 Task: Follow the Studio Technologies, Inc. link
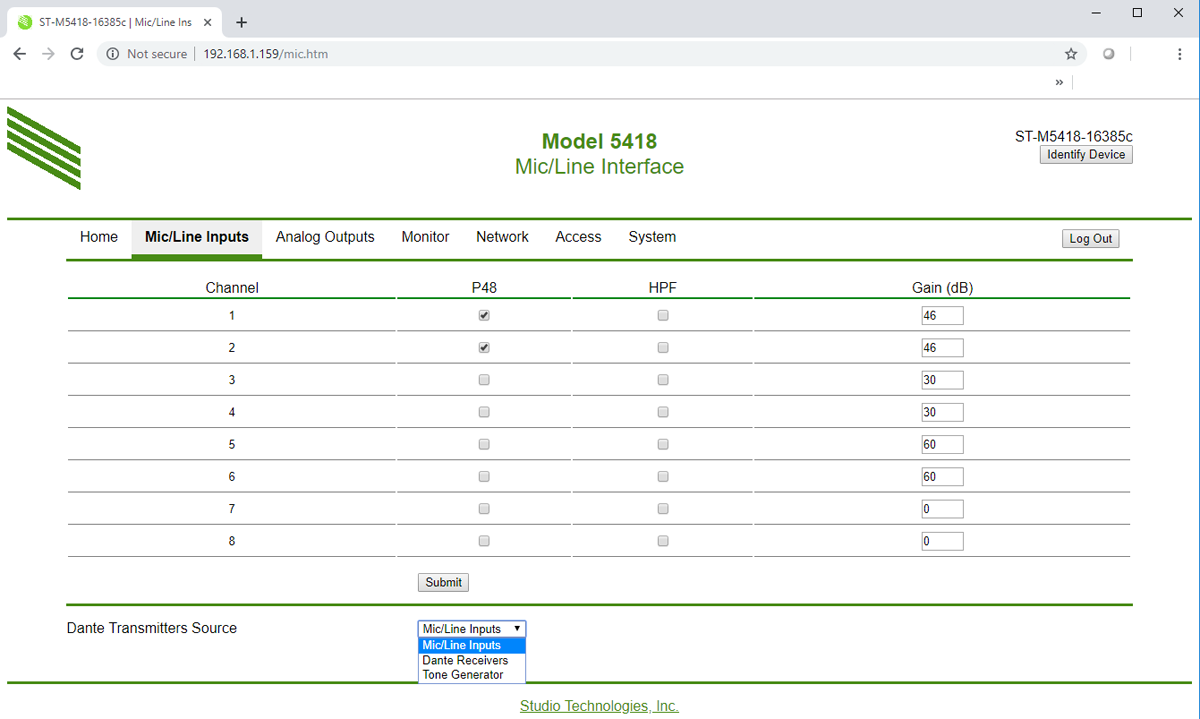599,706
